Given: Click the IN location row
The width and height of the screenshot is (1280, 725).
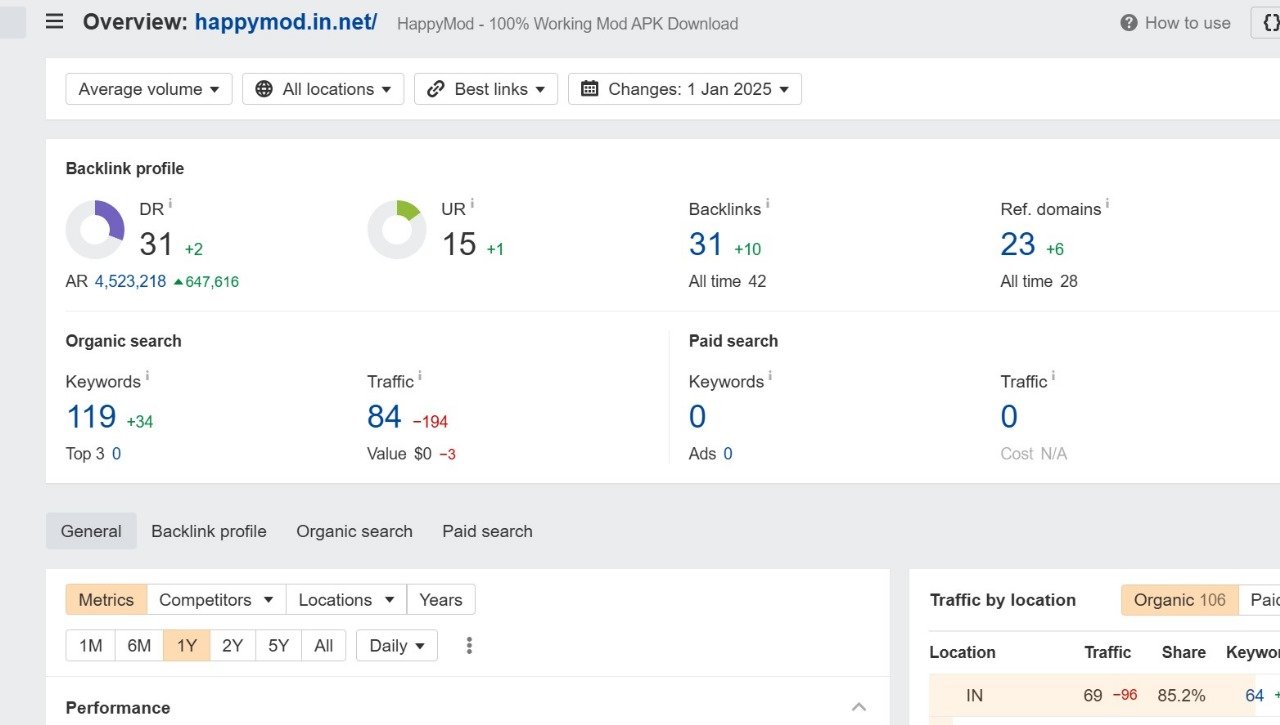Looking at the screenshot, I should point(1104,695).
